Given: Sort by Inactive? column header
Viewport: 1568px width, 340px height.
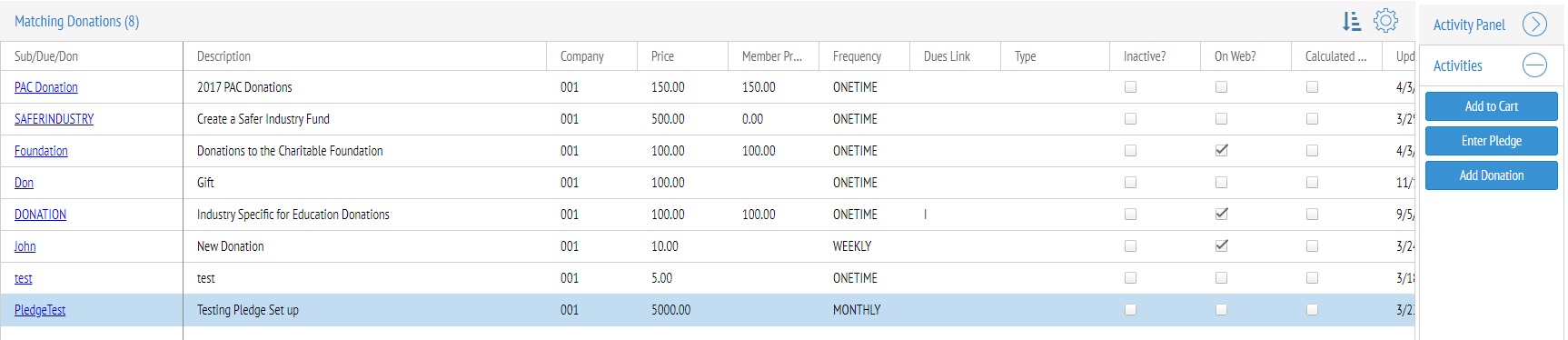Looking at the screenshot, I should pos(1155,56).
